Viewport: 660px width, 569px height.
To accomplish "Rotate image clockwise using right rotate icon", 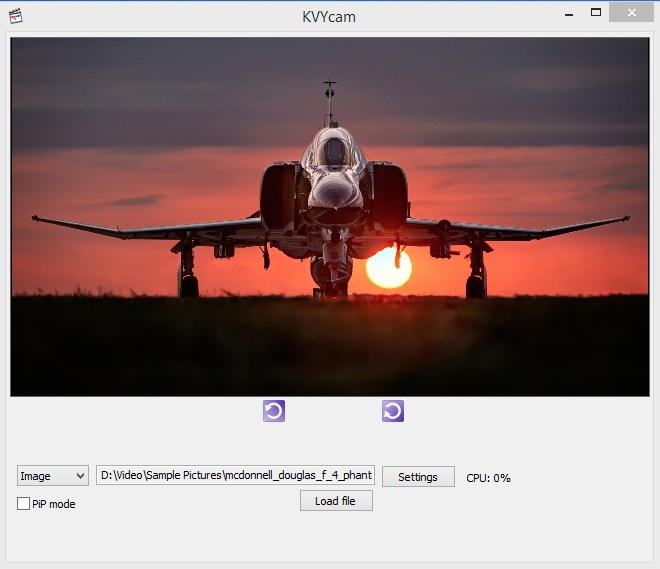I will (x=393, y=411).
